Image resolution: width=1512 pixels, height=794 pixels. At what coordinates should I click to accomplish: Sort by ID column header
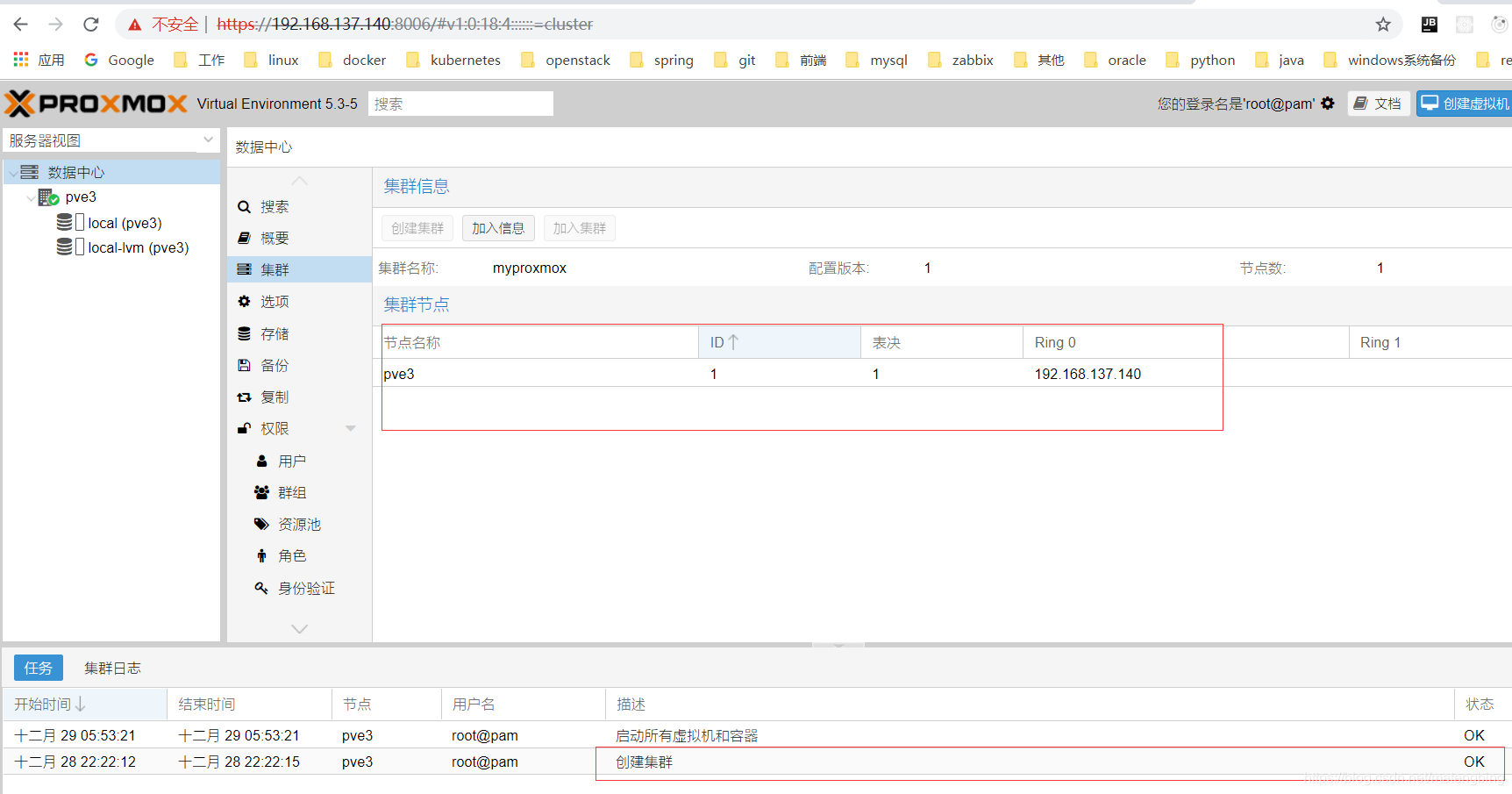coord(780,343)
